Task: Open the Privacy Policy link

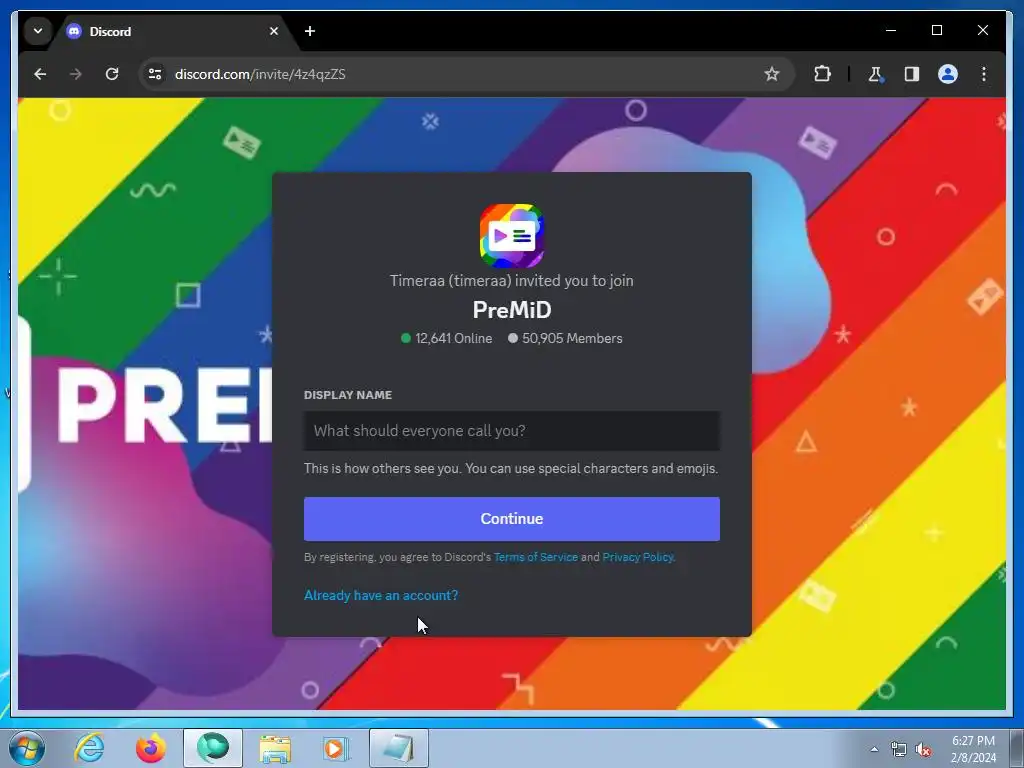Action: (x=637, y=557)
